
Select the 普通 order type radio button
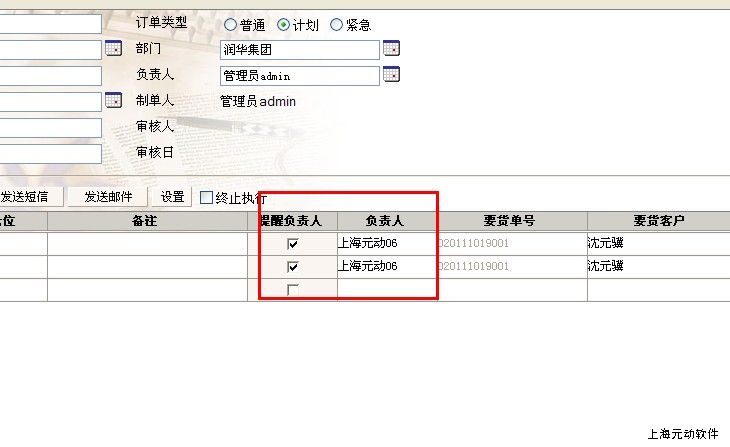231,25
